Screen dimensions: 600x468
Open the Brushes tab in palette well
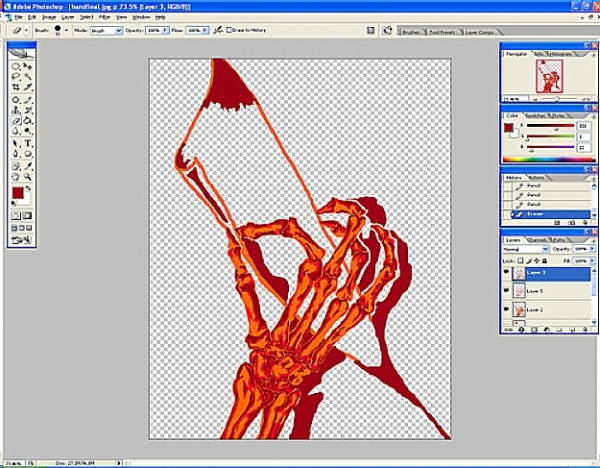411,32
